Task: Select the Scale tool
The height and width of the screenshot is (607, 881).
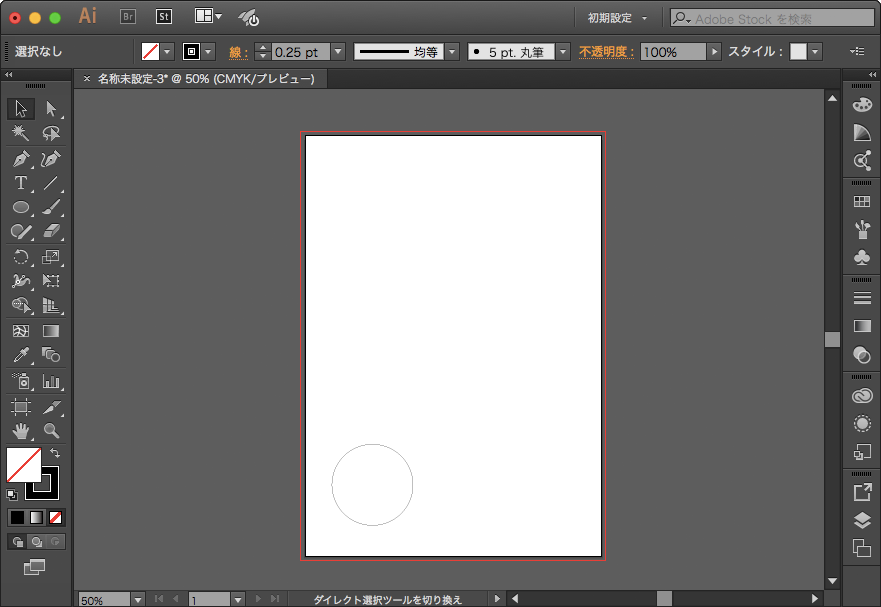Action: pyautogui.click(x=51, y=257)
